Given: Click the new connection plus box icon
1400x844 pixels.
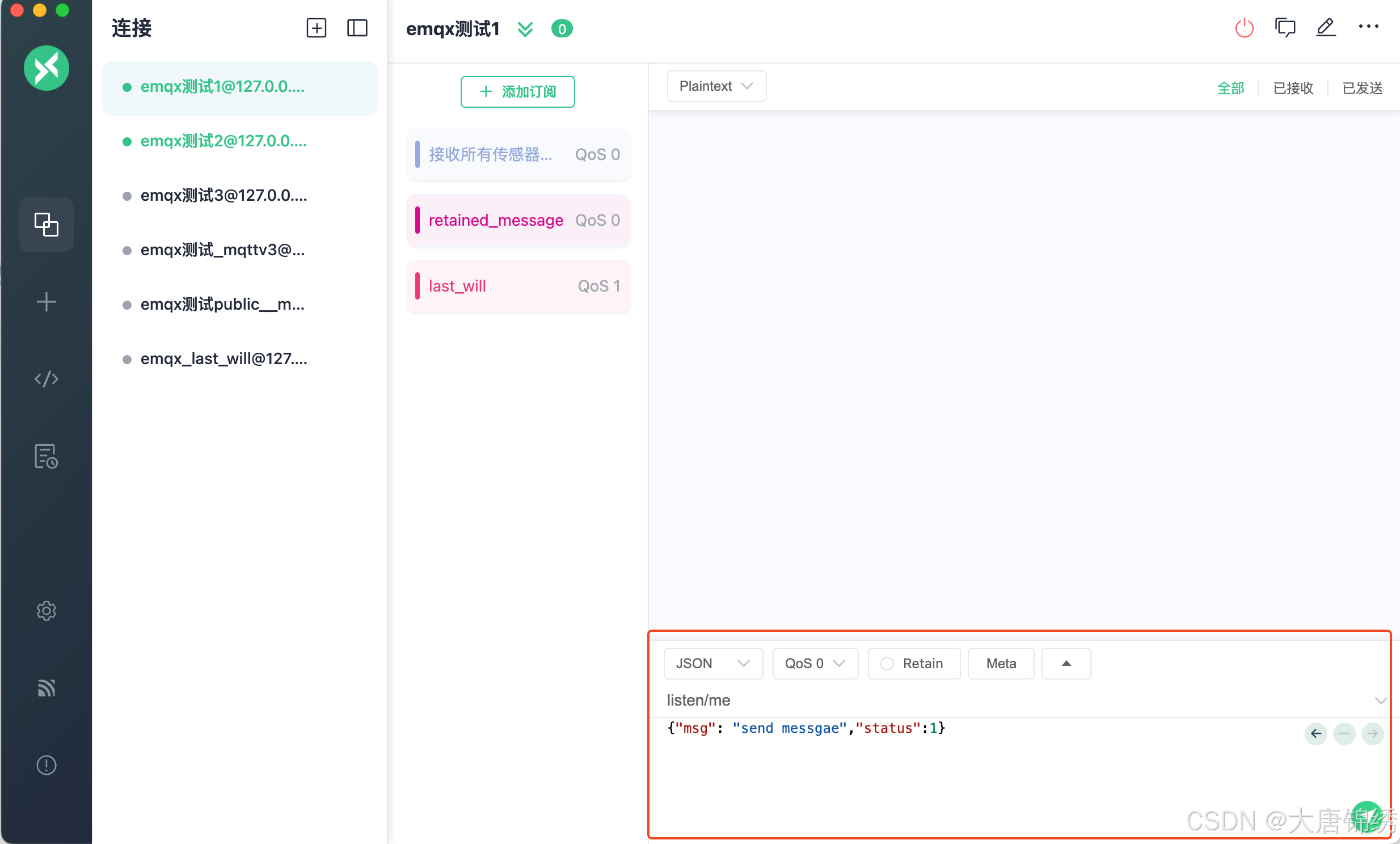Looking at the screenshot, I should tap(317, 28).
